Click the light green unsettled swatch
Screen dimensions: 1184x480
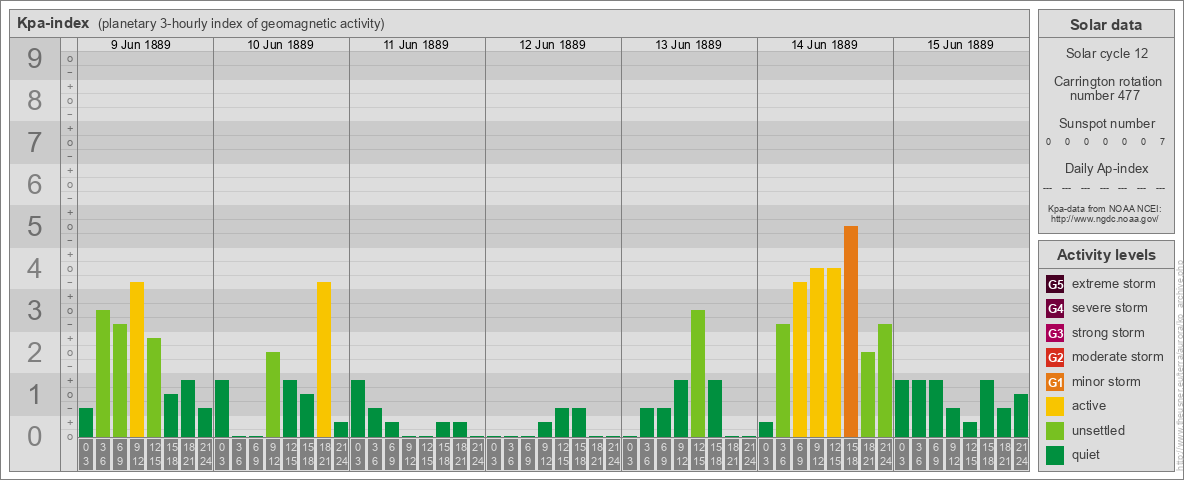pos(1055,431)
